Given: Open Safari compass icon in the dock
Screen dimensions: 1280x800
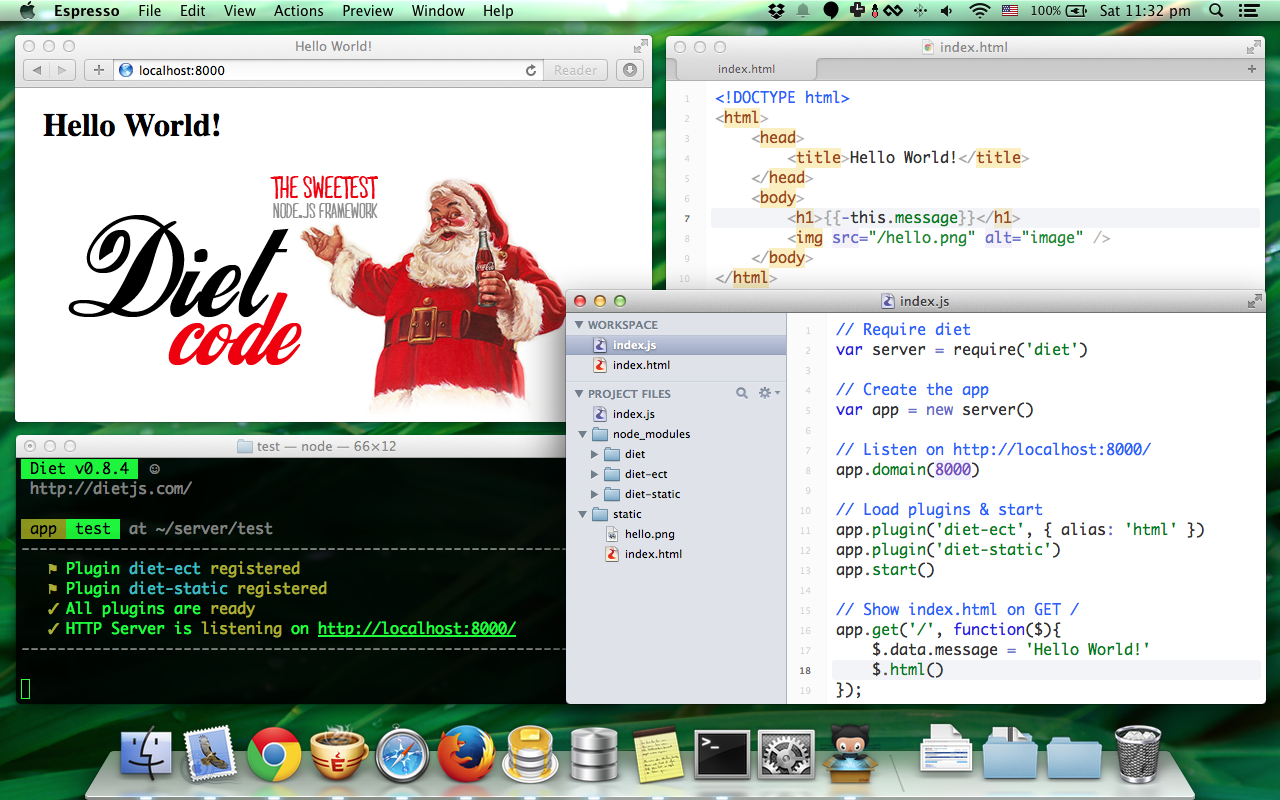Looking at the screenshot, I should [402, 754].
